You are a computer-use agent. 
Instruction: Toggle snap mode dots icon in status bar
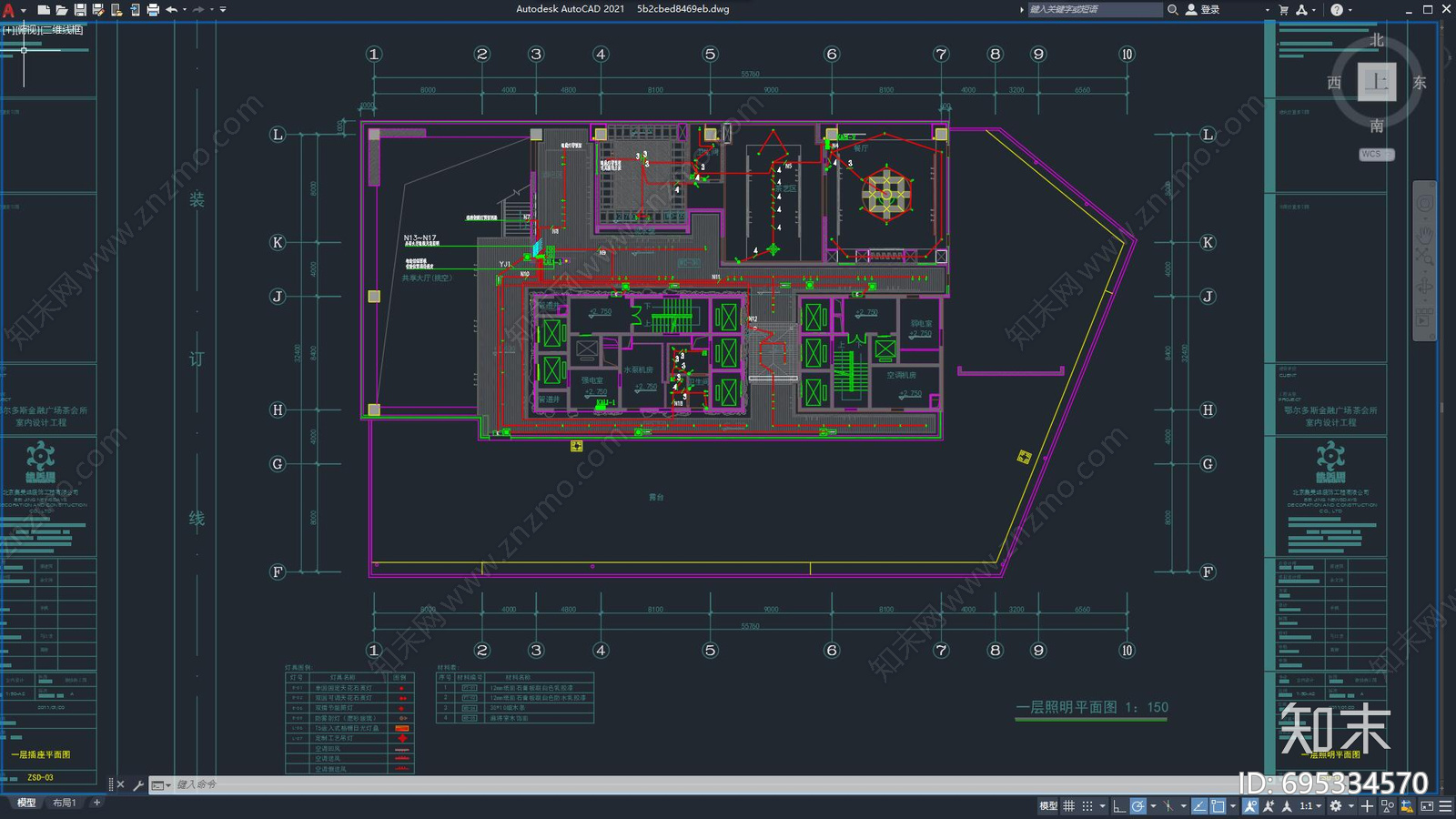tap(1087, 806)
